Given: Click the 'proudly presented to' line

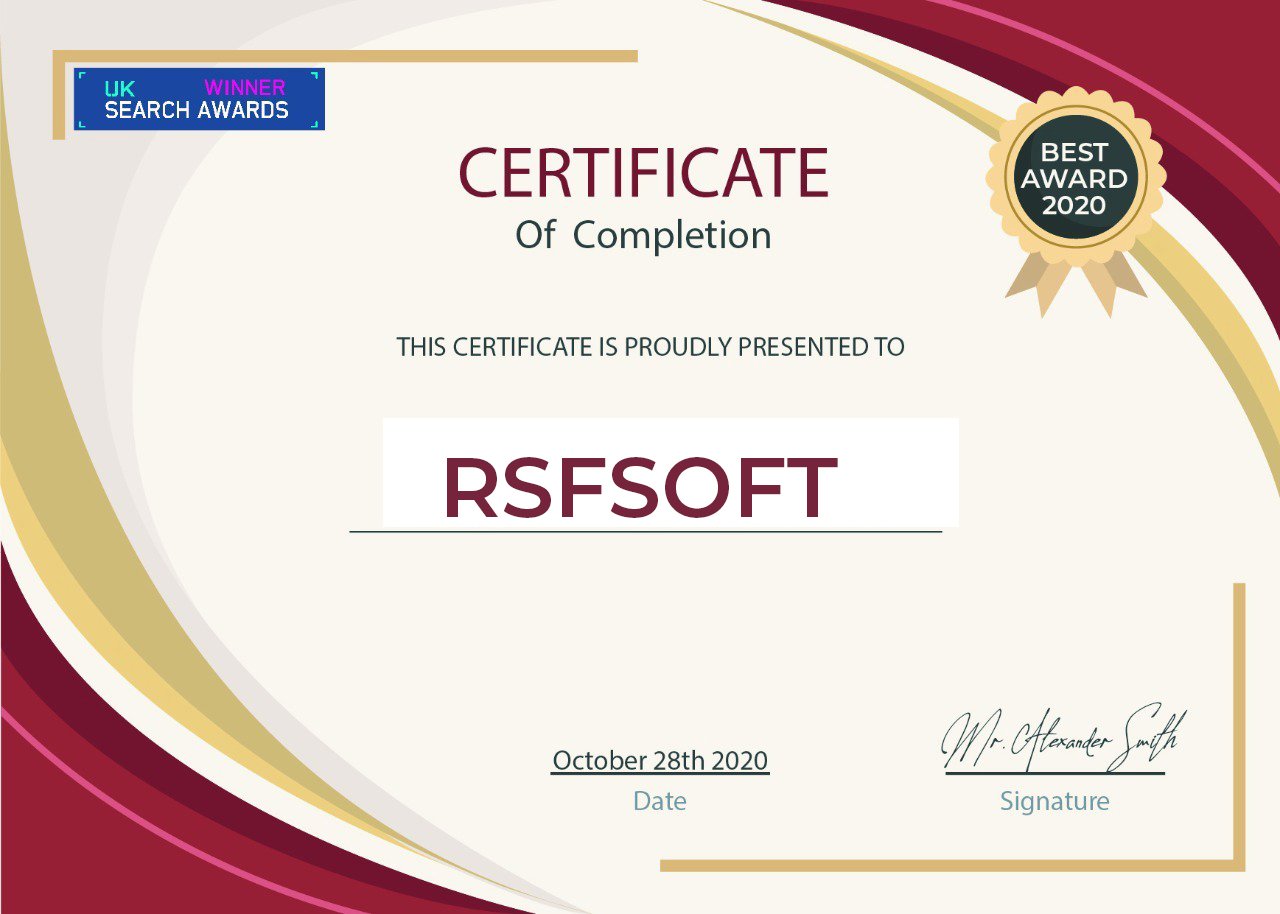Looking at the screenshot, I should pyautogui.click(x=650, y=347).
